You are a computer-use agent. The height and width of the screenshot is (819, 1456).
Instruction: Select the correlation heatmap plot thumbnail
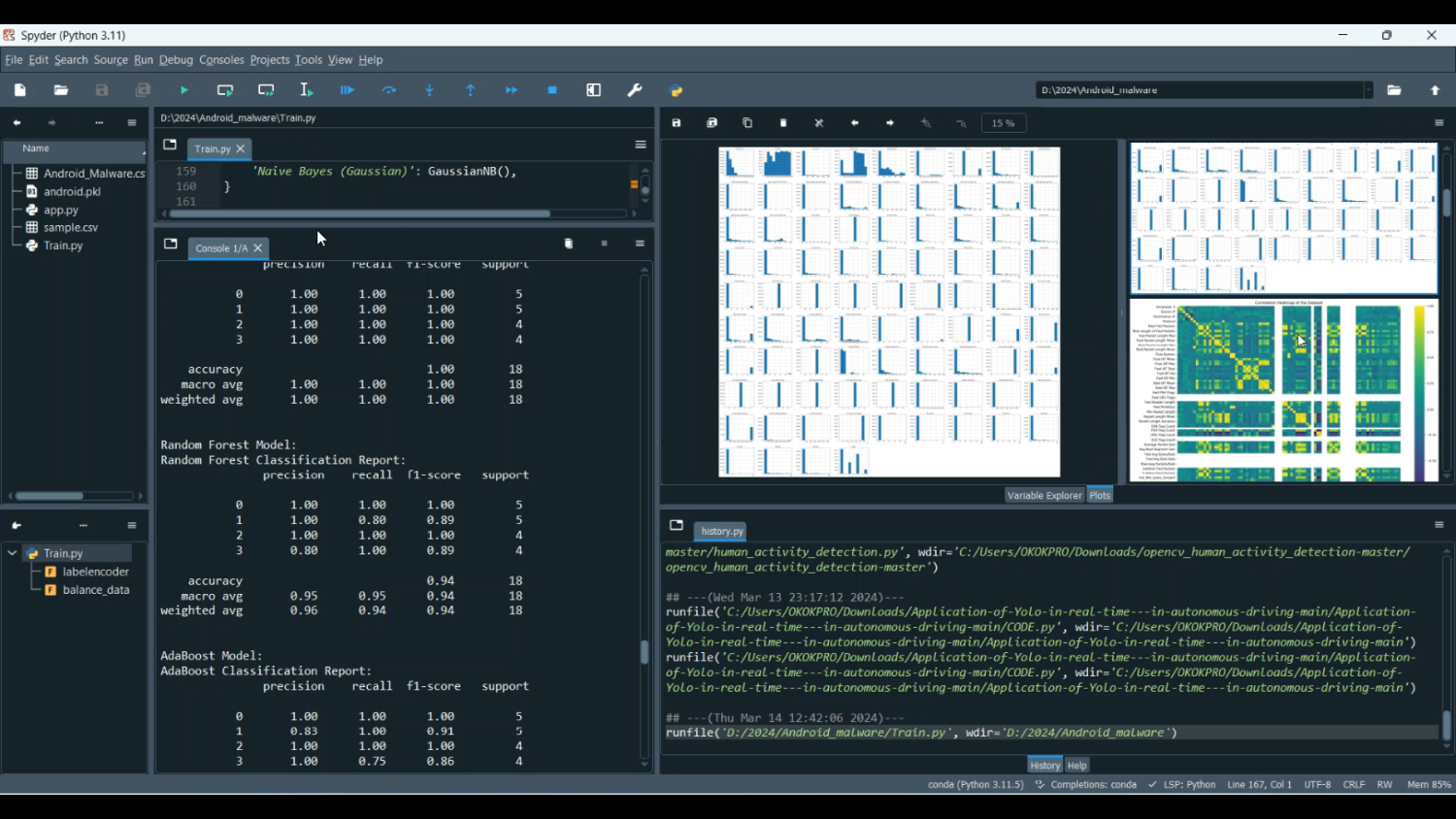click(1283, 390)
